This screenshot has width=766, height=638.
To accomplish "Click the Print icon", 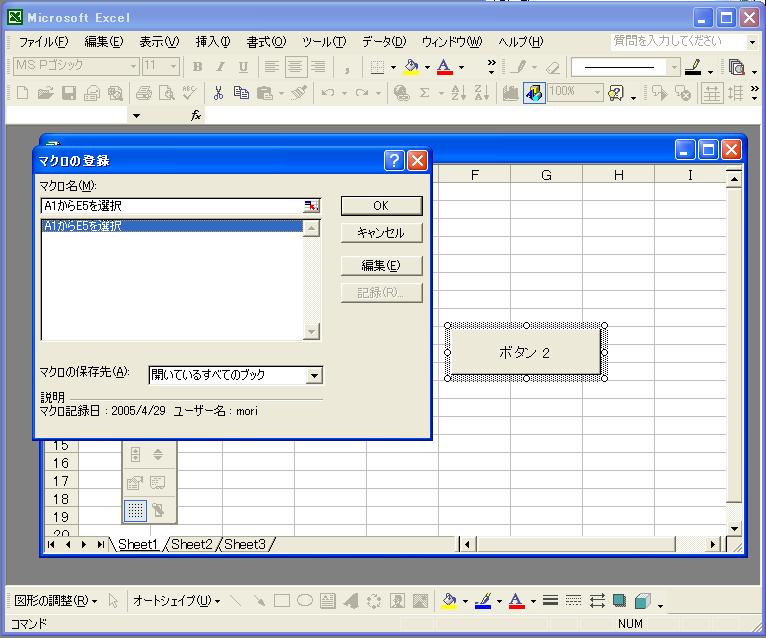I will [x=144, y=92].
